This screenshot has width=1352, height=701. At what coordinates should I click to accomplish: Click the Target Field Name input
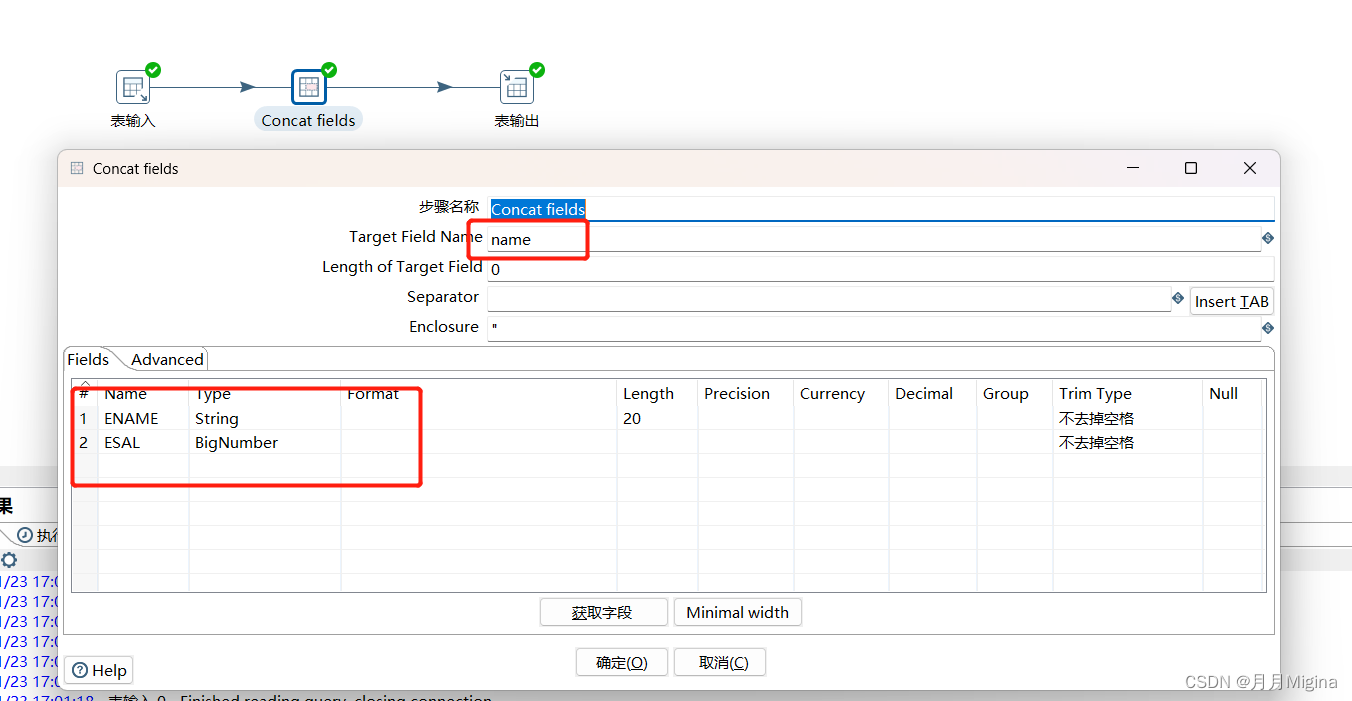pos(873,239)
